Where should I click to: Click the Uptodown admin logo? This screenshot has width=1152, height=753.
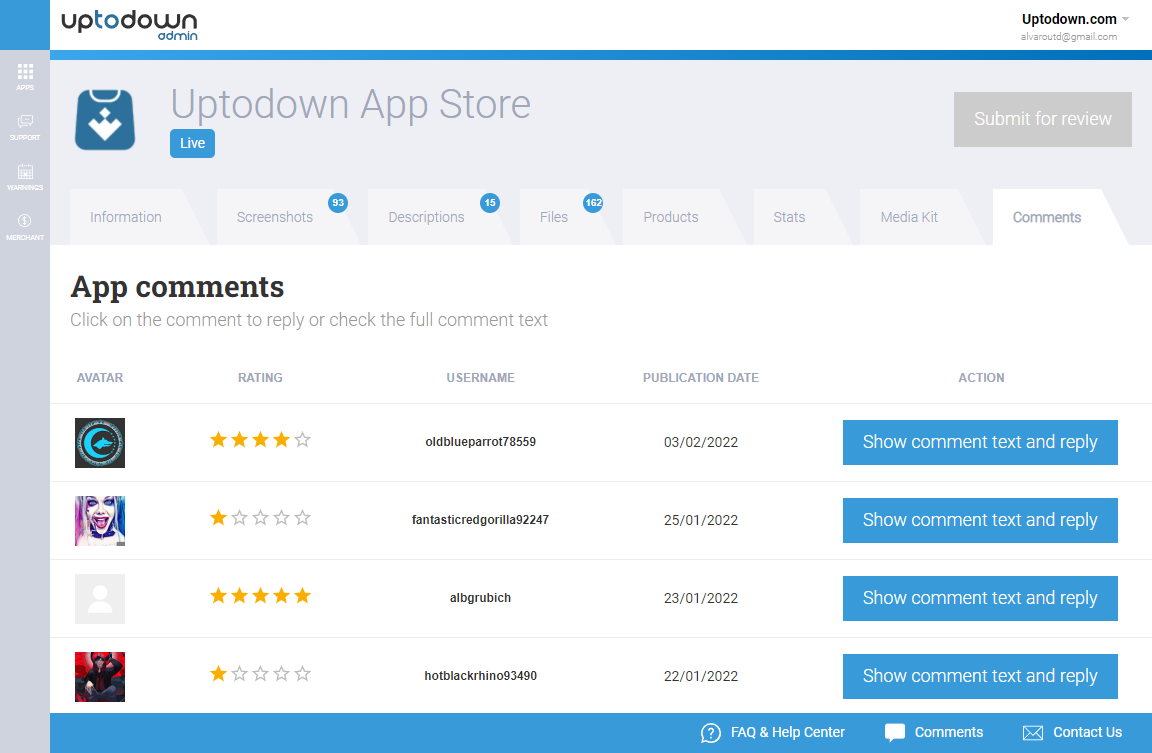(x=130, y=25)
